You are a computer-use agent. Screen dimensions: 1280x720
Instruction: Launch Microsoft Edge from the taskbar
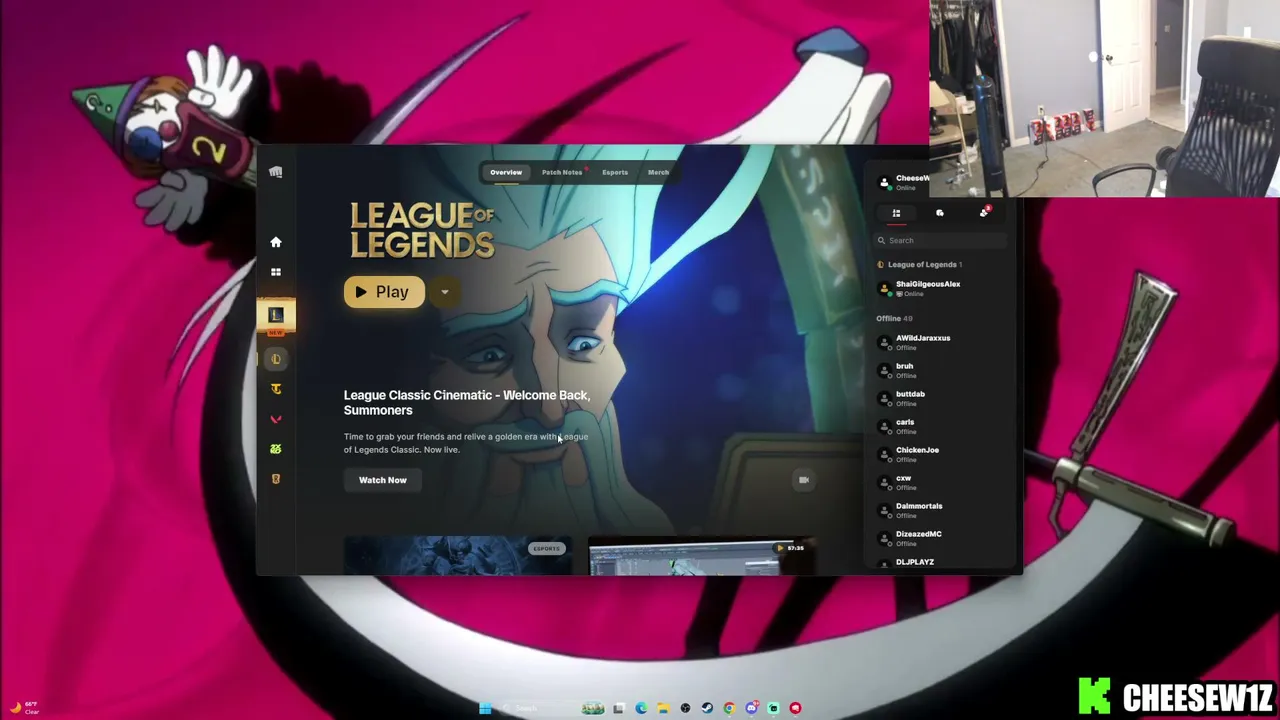641,708
